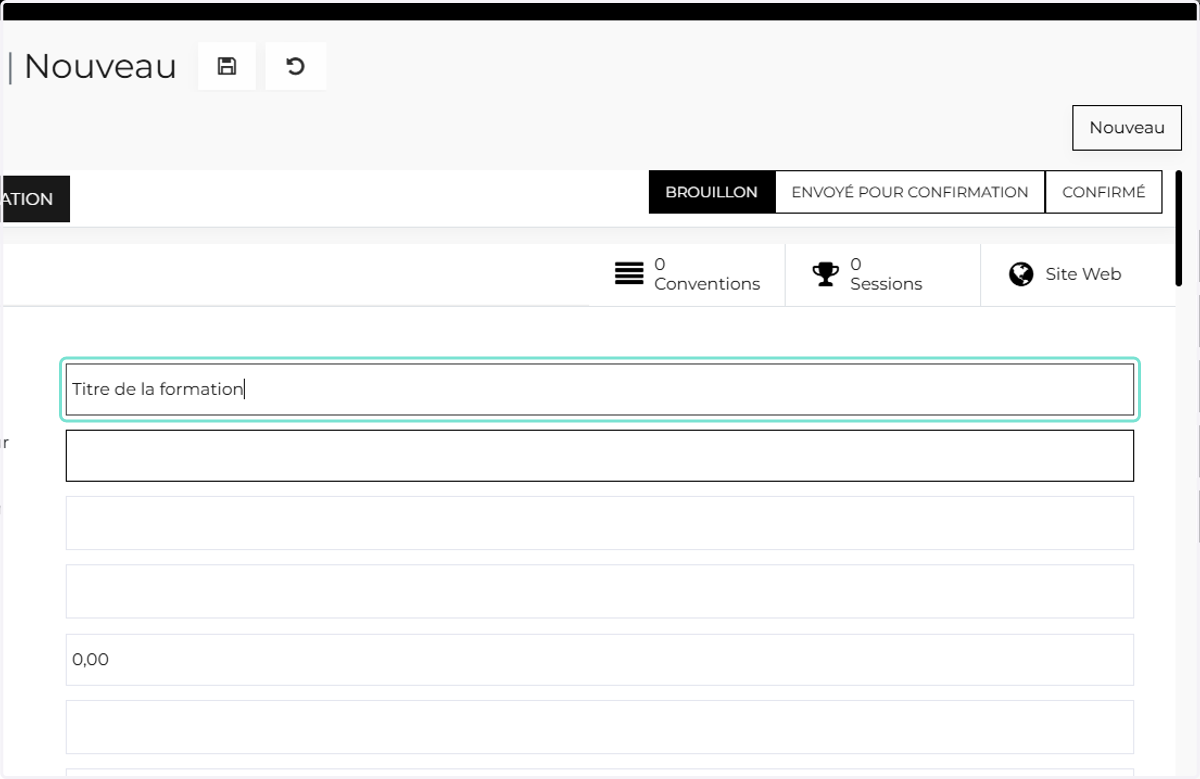This screenshot has height=779, width=1200.
Task: Click the vertical scrollbar thumb at right
Action: [x=1181, y=229]
